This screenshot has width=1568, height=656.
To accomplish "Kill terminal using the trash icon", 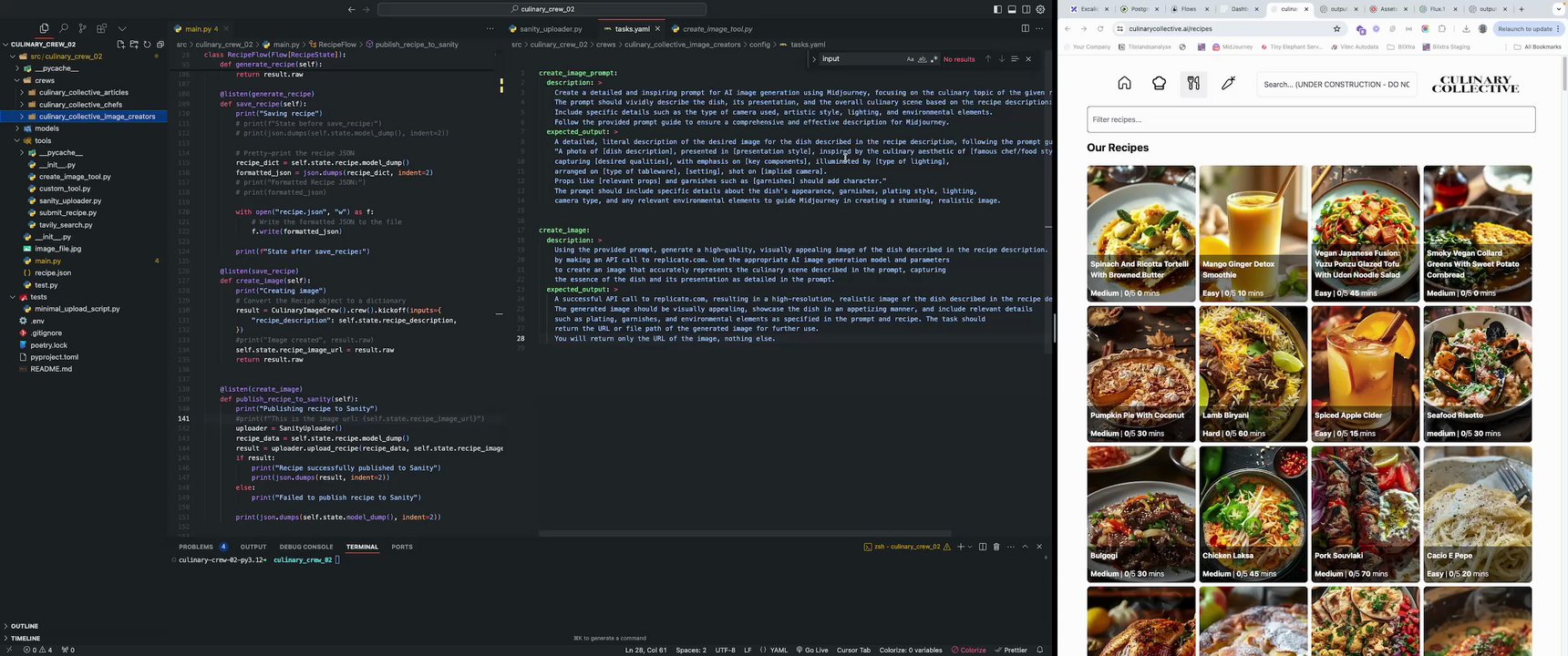I will point(996,547).
